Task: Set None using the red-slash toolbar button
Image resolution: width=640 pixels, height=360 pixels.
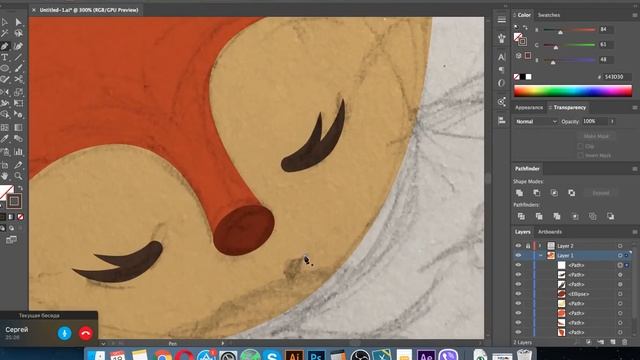Action: coord(20,217)
